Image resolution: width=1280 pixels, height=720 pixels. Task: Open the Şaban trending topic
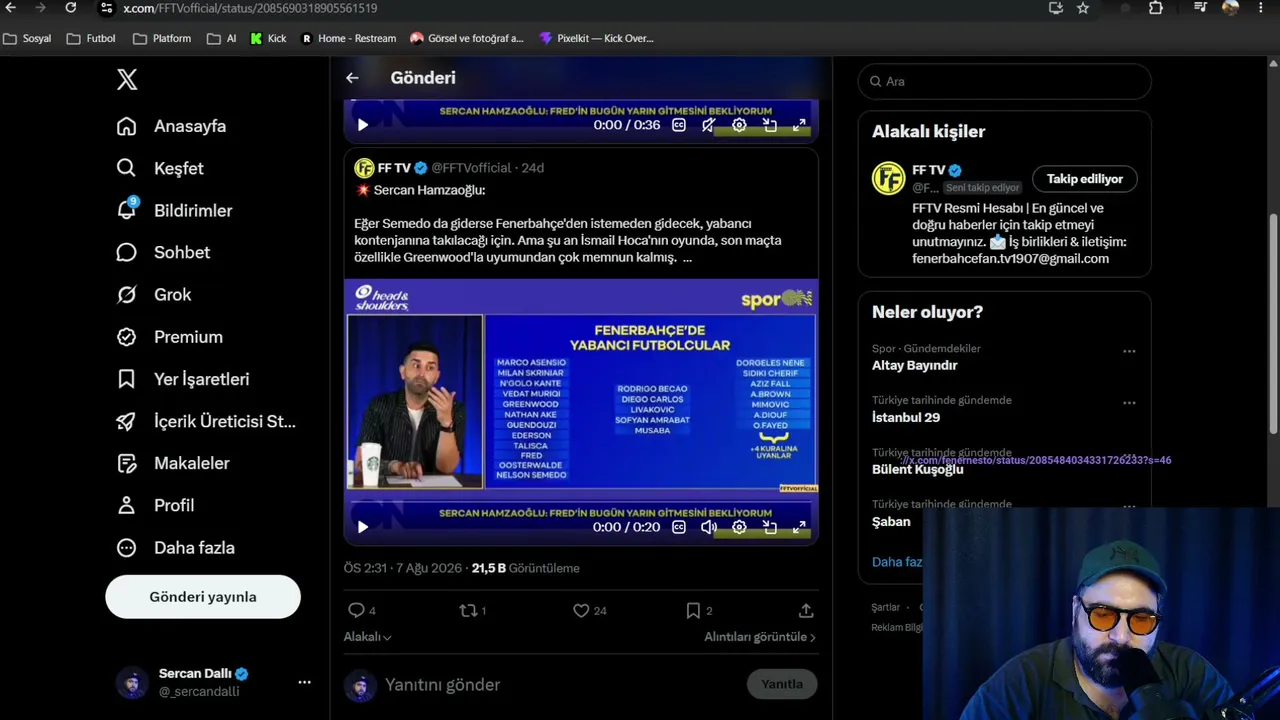[x=891, y=521]
